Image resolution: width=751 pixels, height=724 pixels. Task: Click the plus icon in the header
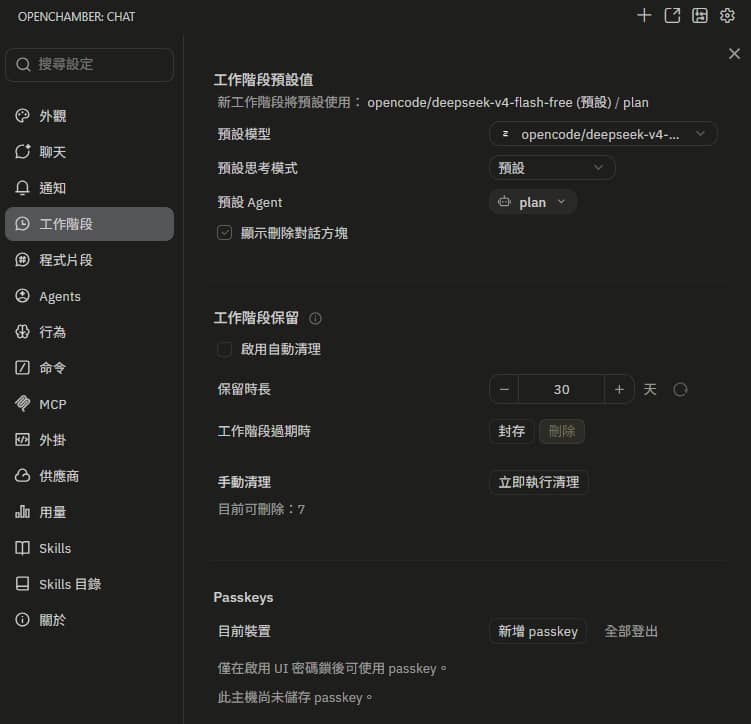pos(644,15)
